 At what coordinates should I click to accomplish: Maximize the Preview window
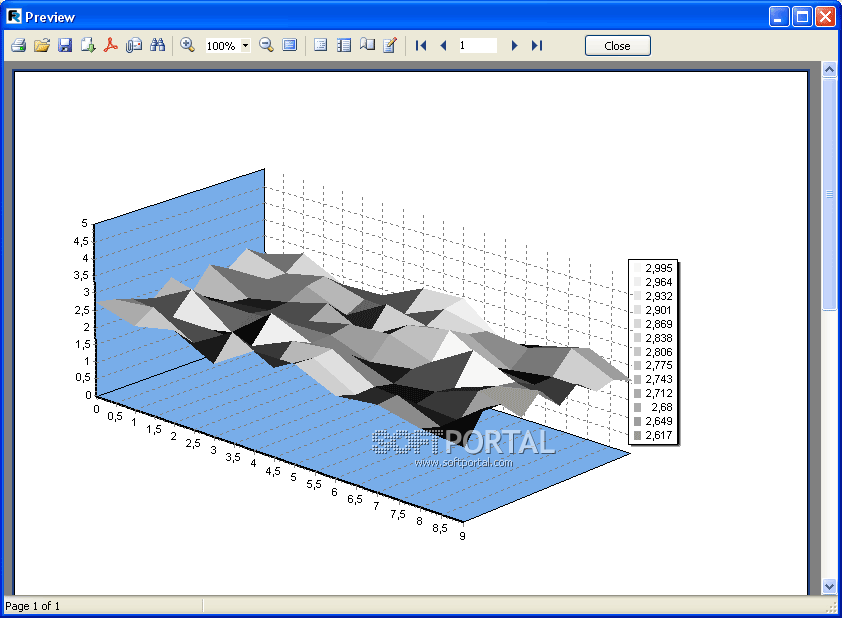(802, 17)
